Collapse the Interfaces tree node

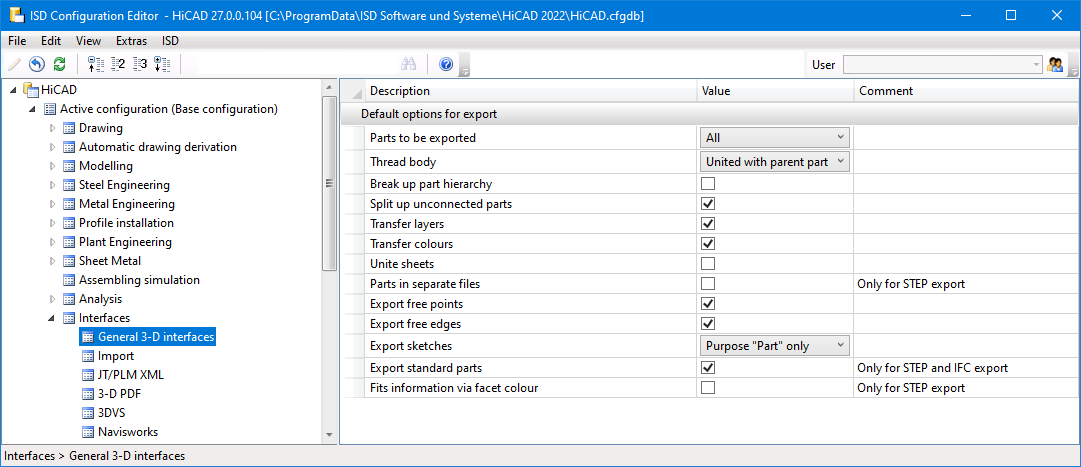click(x=52, y=318)
